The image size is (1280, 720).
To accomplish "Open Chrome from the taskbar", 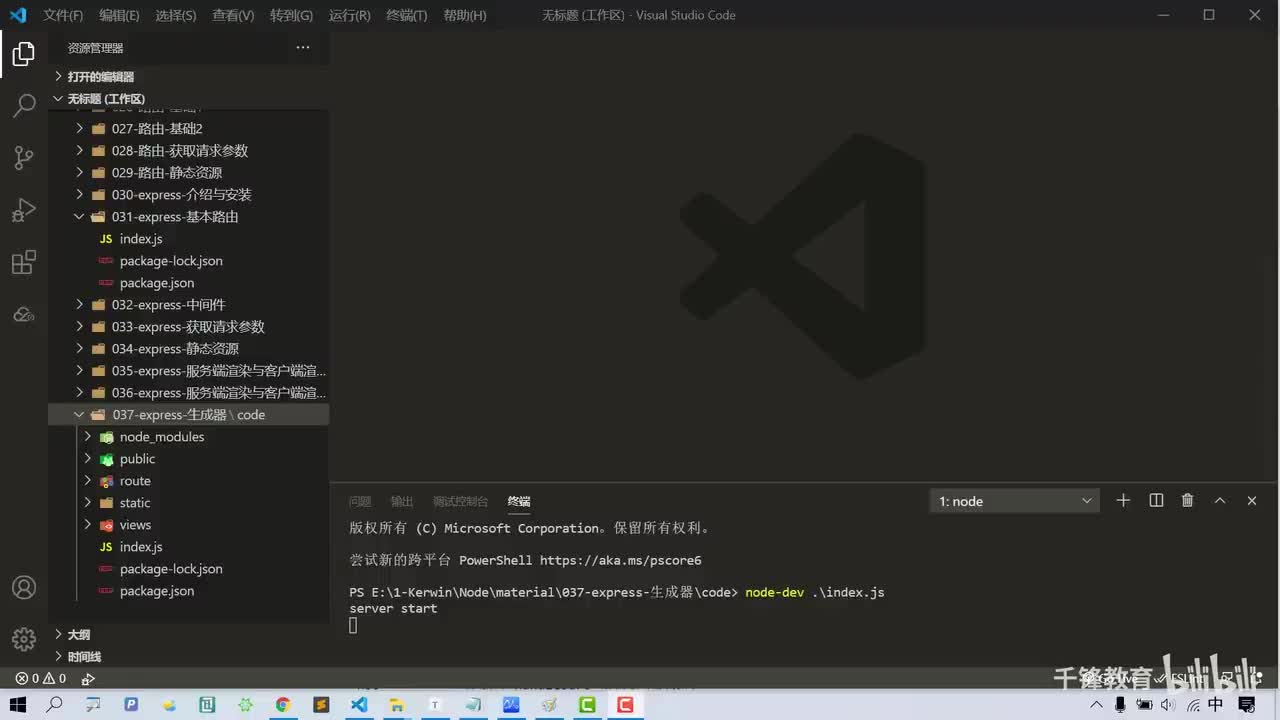I will [x=283, y=705].
